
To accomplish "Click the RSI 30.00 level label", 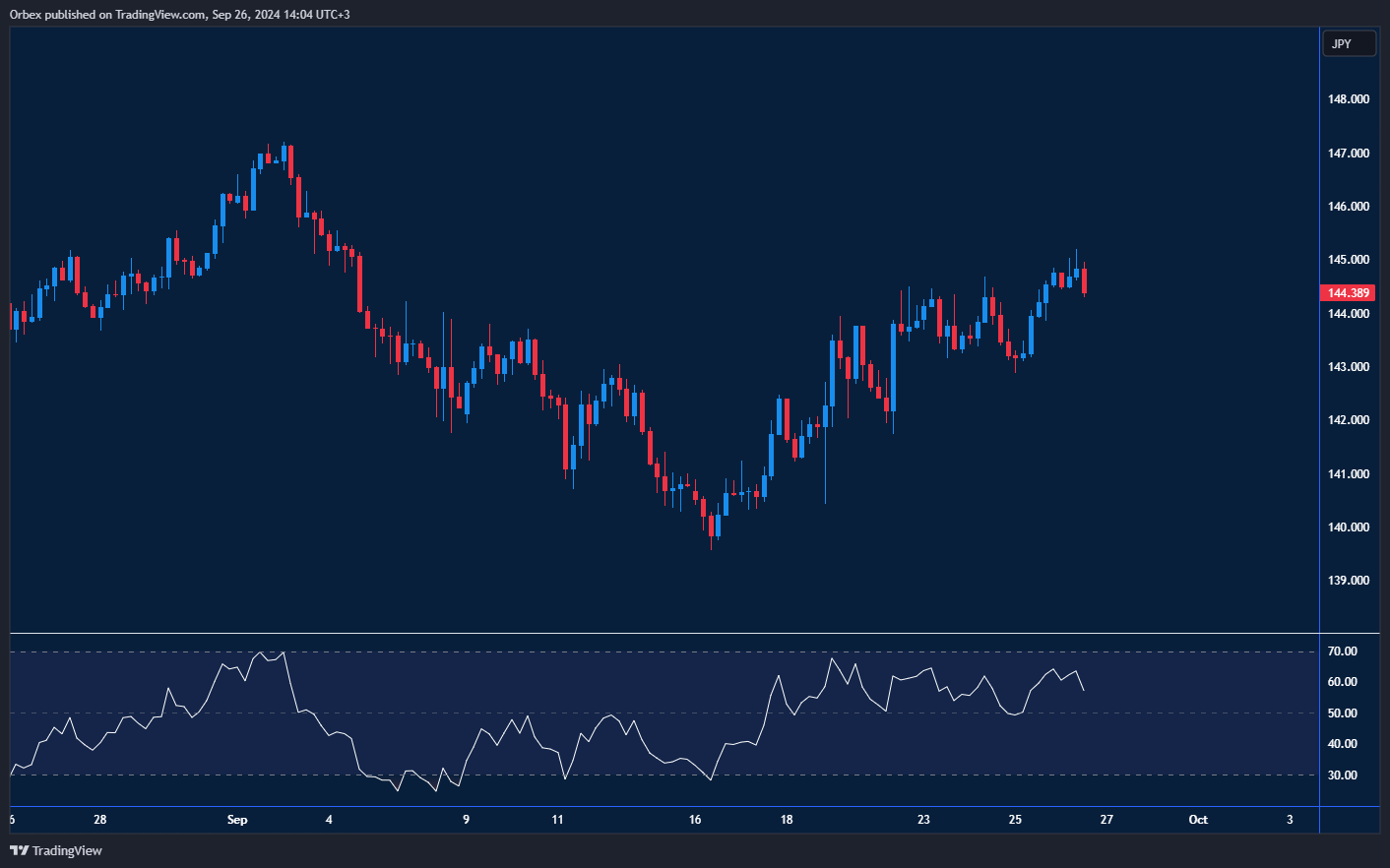I will click(x=1342, y=775).
